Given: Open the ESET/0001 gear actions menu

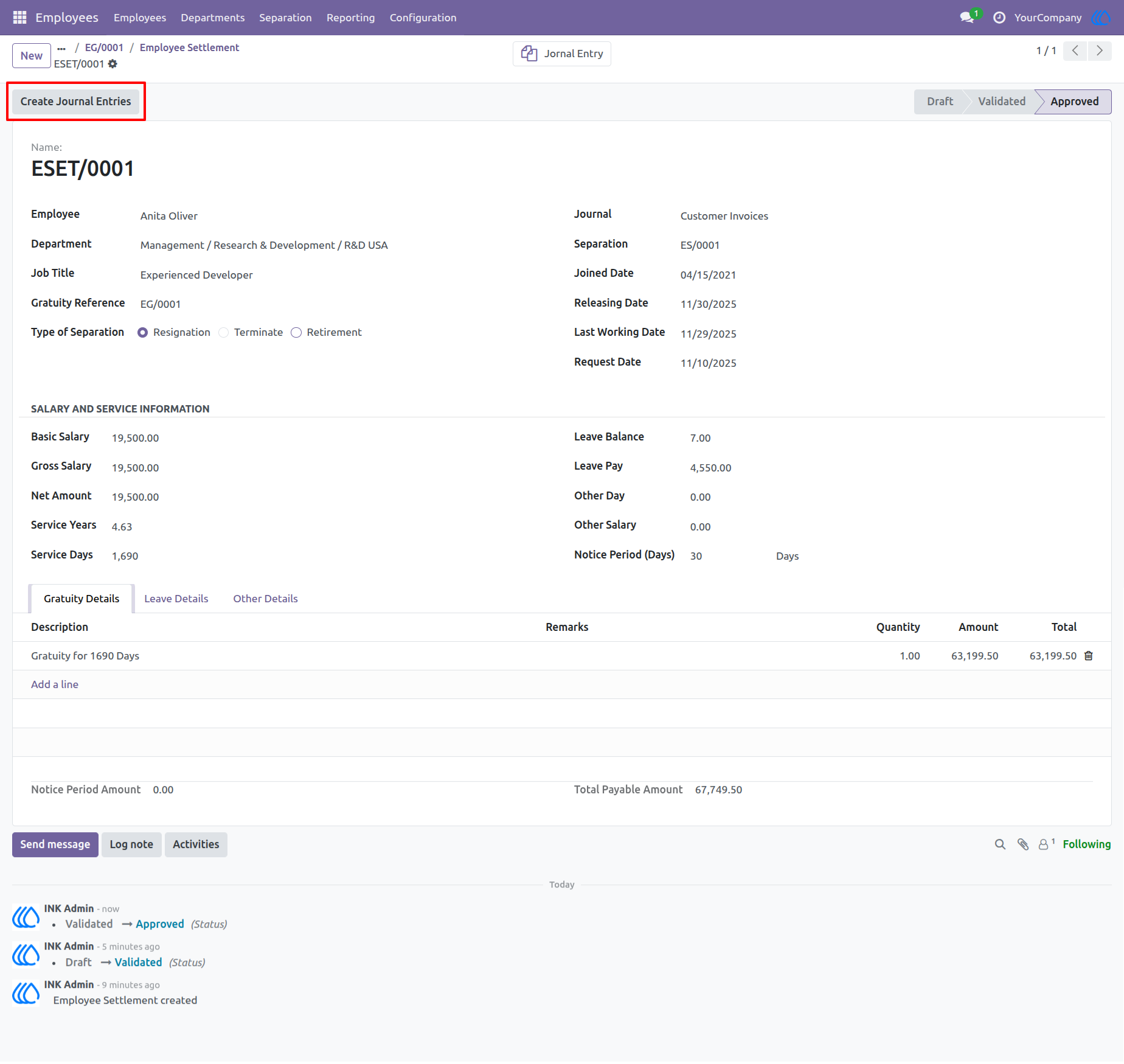Looking at the screenshot, I should coord(113,64).
